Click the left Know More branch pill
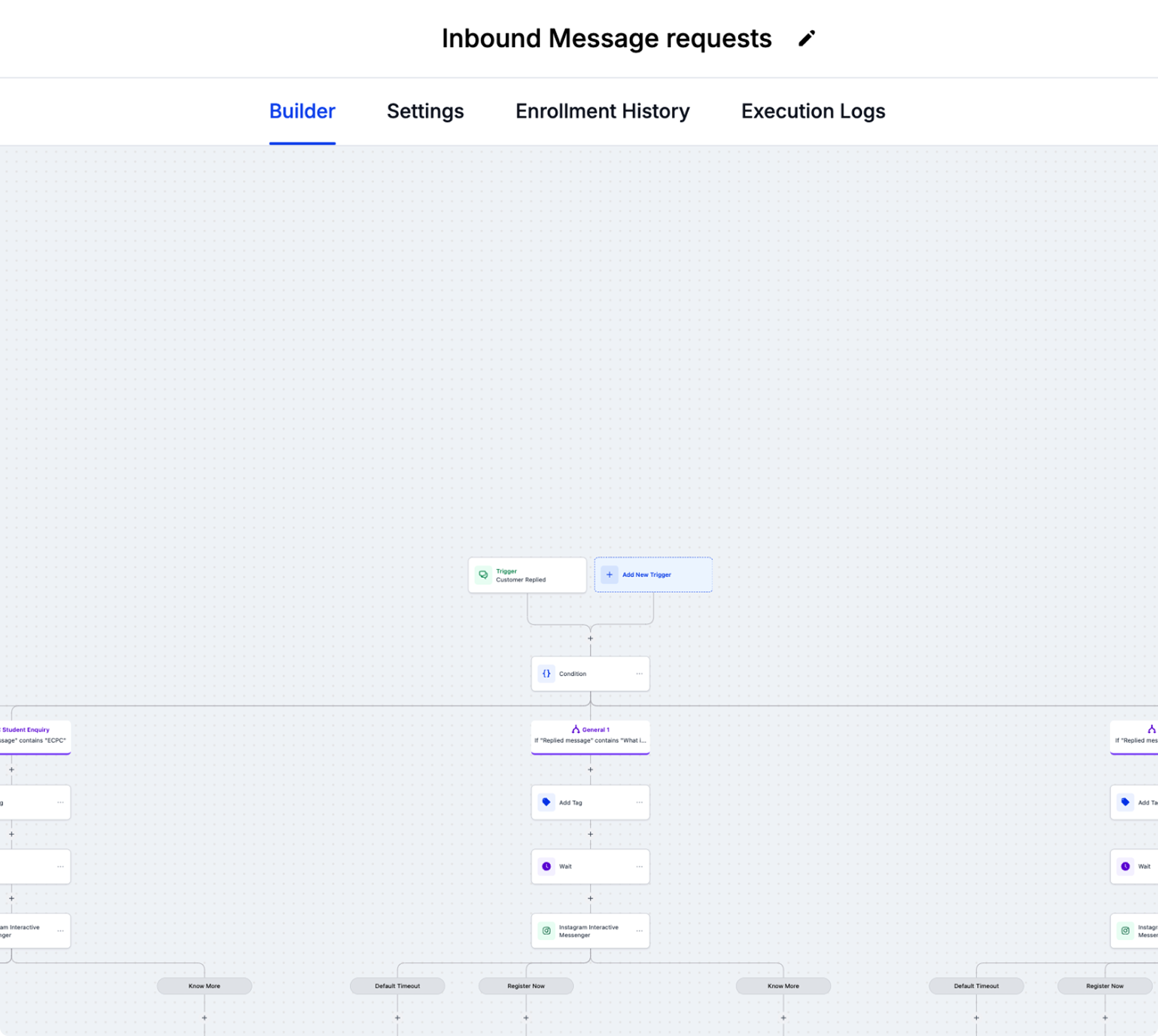The width and height of the screenshot is (1158, 1036). coord(204,986)
